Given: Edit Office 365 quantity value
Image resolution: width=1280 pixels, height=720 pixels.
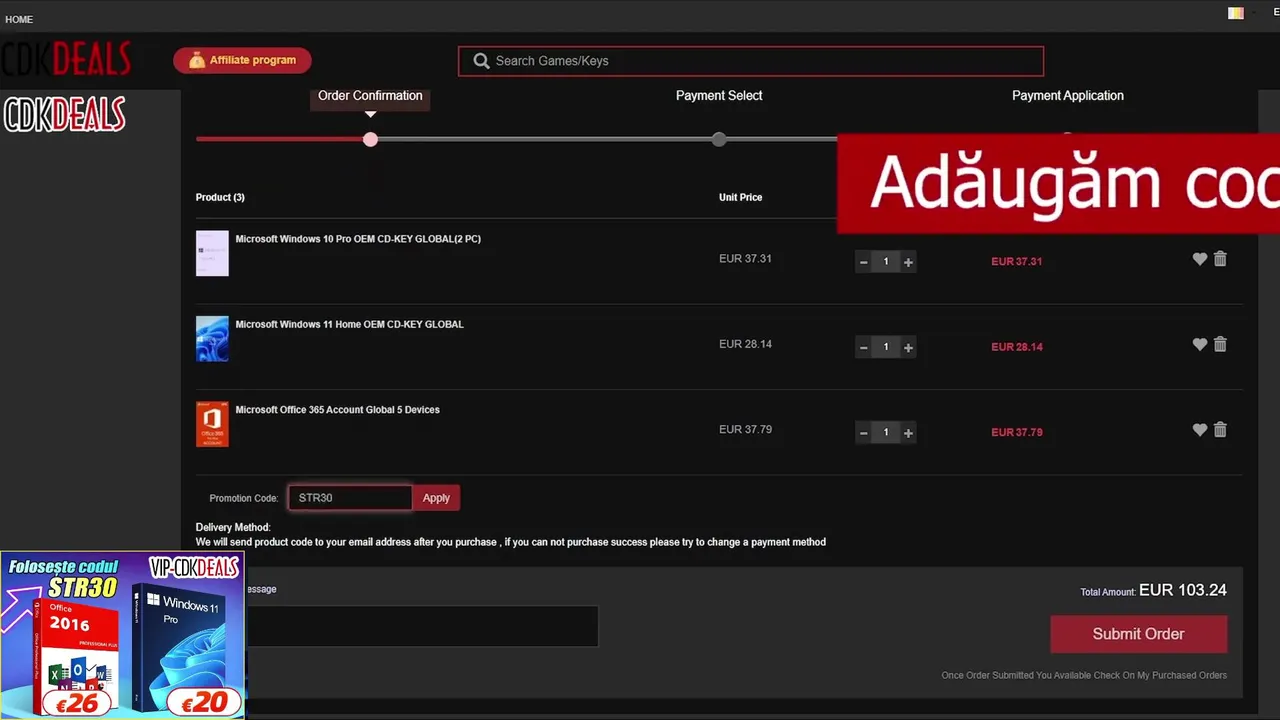Looking at the screenshot, I should (x=886, y=433).
